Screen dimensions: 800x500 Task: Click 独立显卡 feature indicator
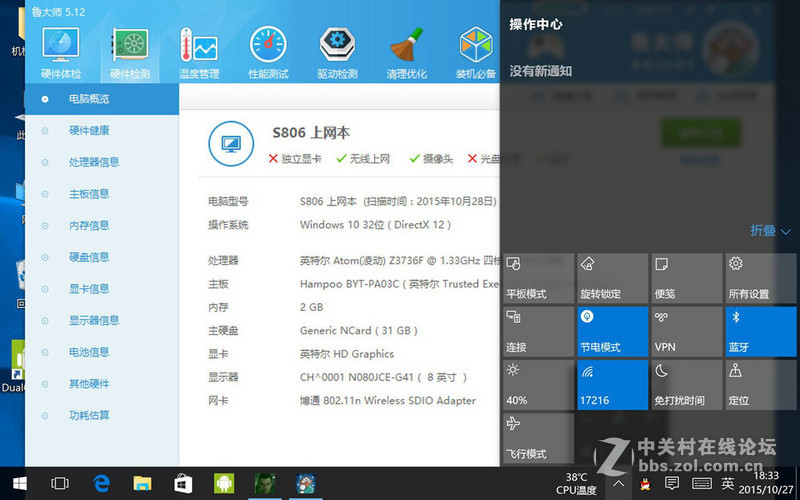pos(295,159)
